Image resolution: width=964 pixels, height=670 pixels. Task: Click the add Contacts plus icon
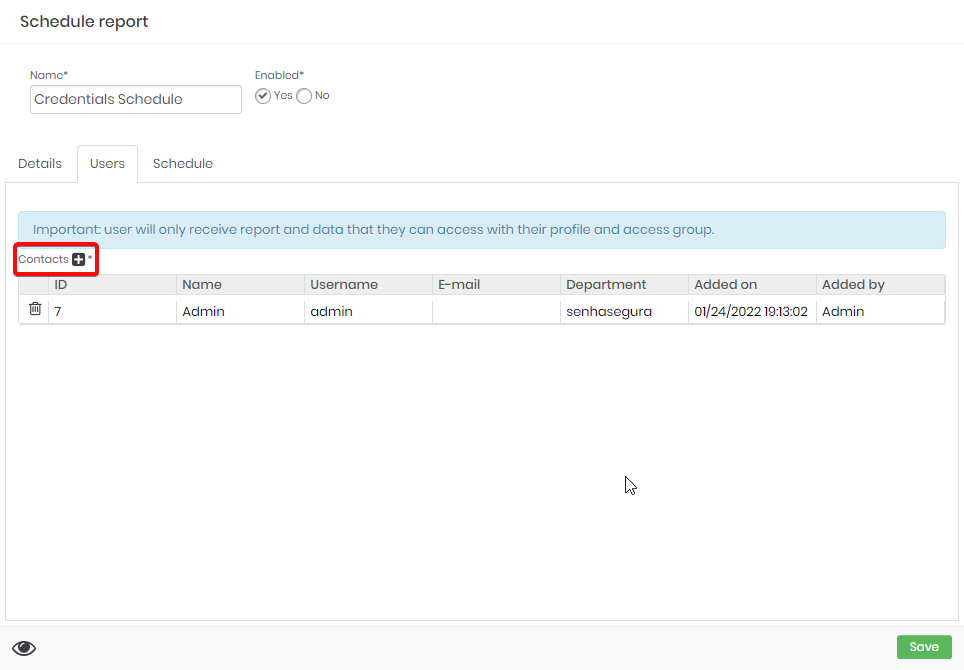coord(78,259)
